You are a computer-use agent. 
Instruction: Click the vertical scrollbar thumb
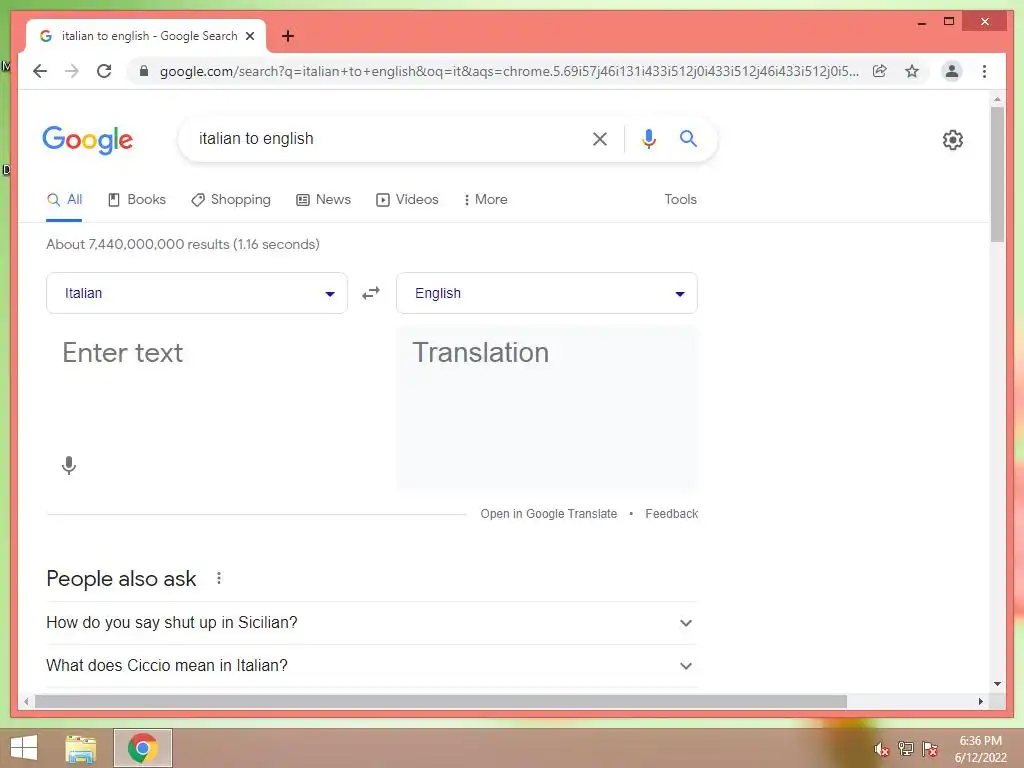(x=997, y=174)
